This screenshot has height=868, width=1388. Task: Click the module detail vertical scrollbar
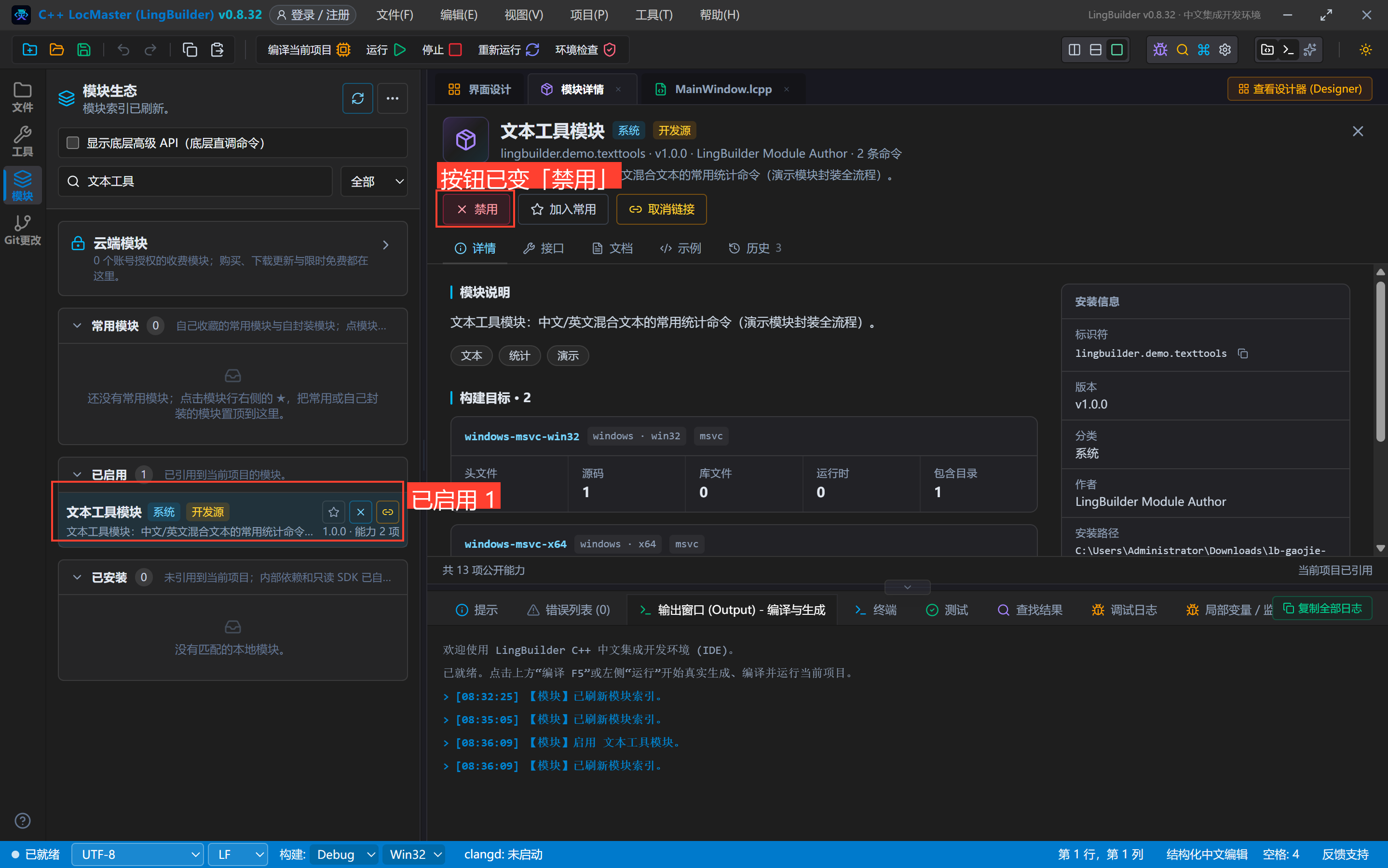[1380, 362]
